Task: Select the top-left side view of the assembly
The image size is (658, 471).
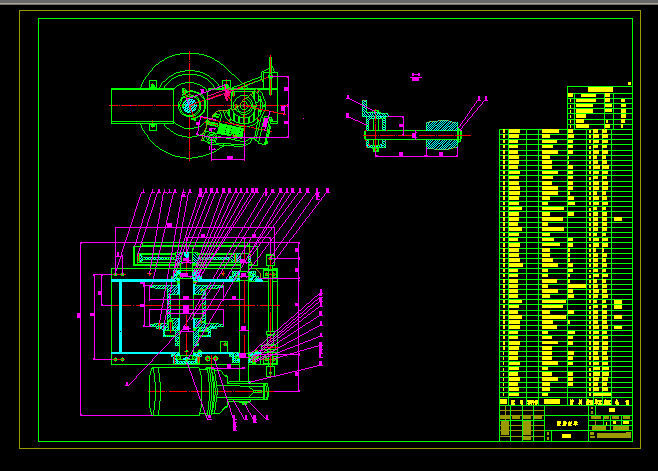Action: tap(200, 106)
